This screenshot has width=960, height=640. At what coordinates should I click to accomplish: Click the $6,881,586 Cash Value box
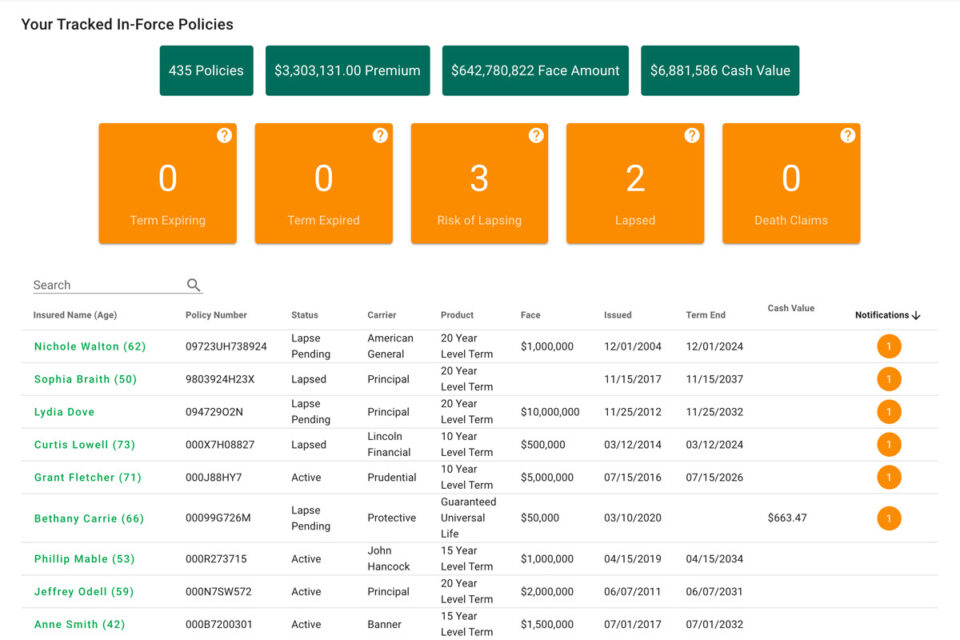[720, 71]
